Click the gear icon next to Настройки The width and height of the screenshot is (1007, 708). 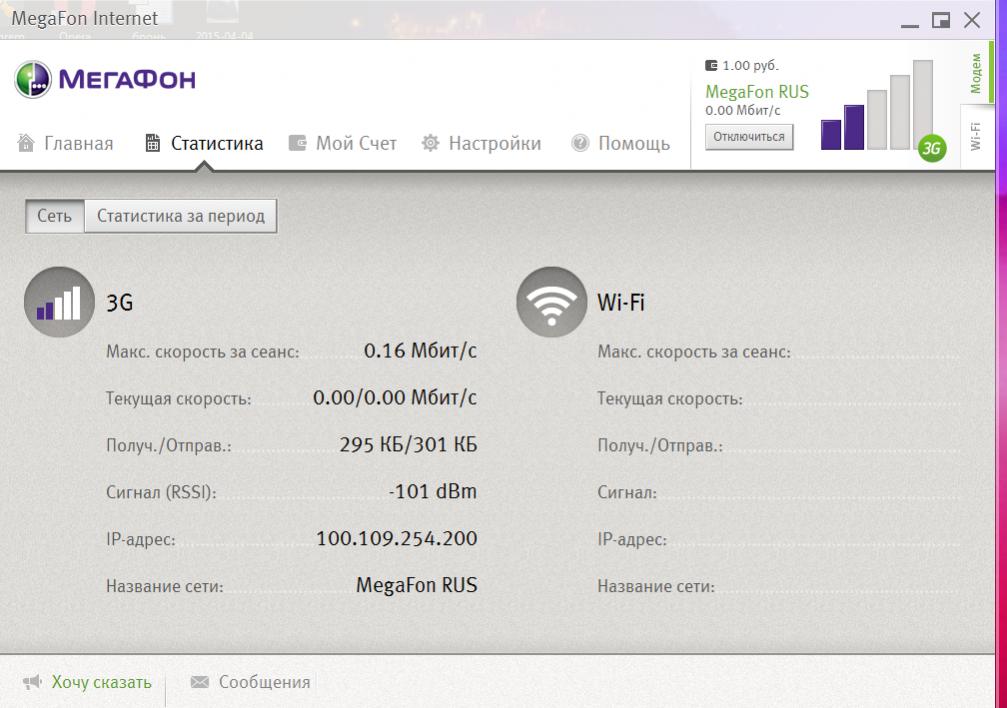[x=430, y=143]
